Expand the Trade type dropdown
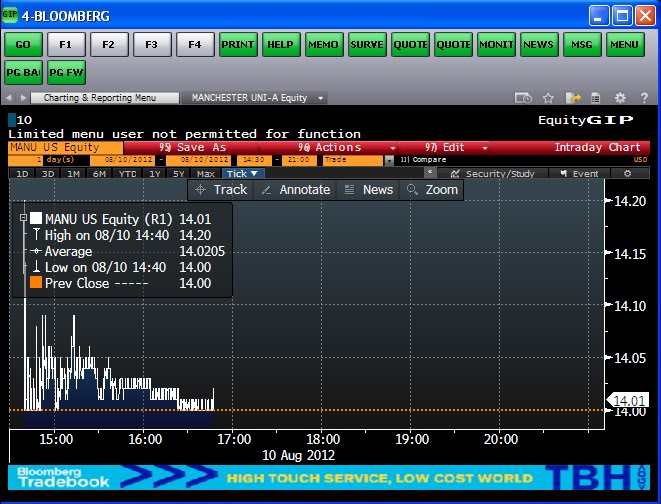The width and height of the screenshot is (661, 504). pyautogui.click(x=389, y=160)
